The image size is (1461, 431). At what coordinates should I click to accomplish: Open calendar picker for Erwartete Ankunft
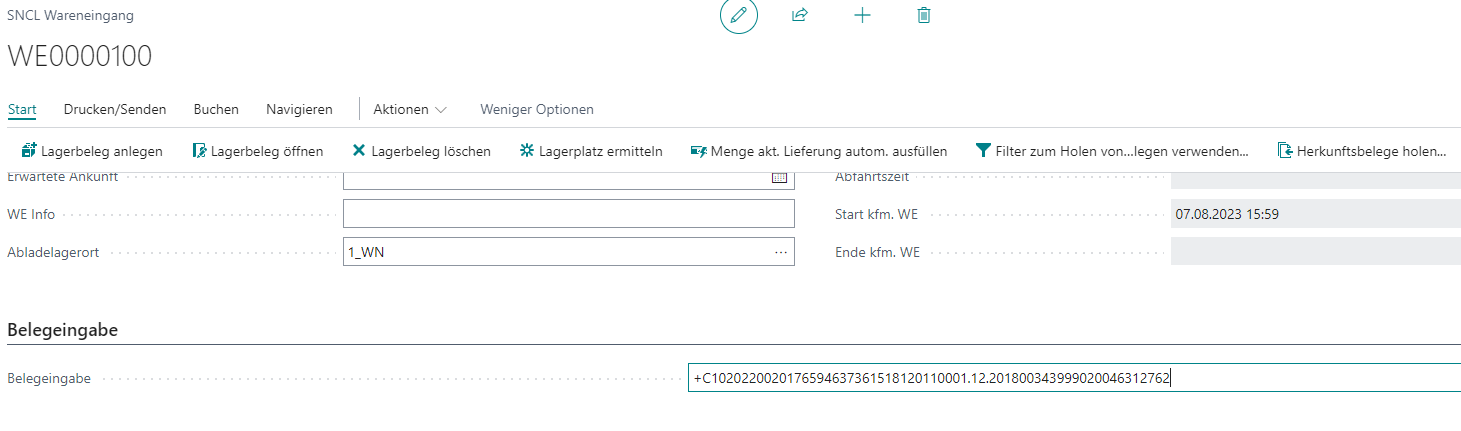tap(779, 178)
